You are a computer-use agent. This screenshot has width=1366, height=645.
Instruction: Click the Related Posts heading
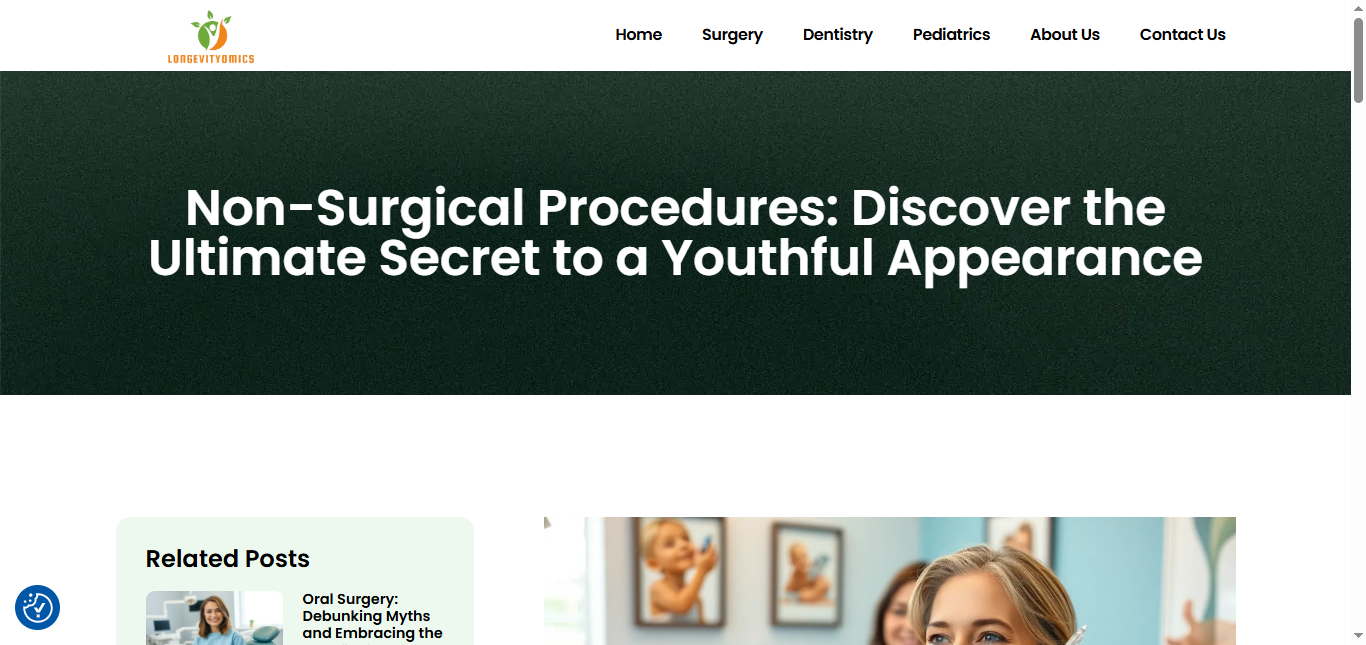pos(228,559)
